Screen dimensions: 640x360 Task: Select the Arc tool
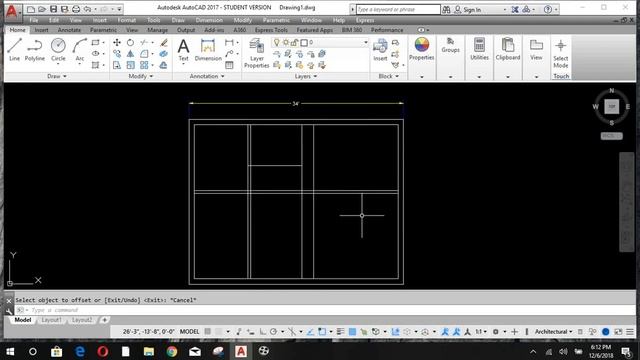pos(80,50)
